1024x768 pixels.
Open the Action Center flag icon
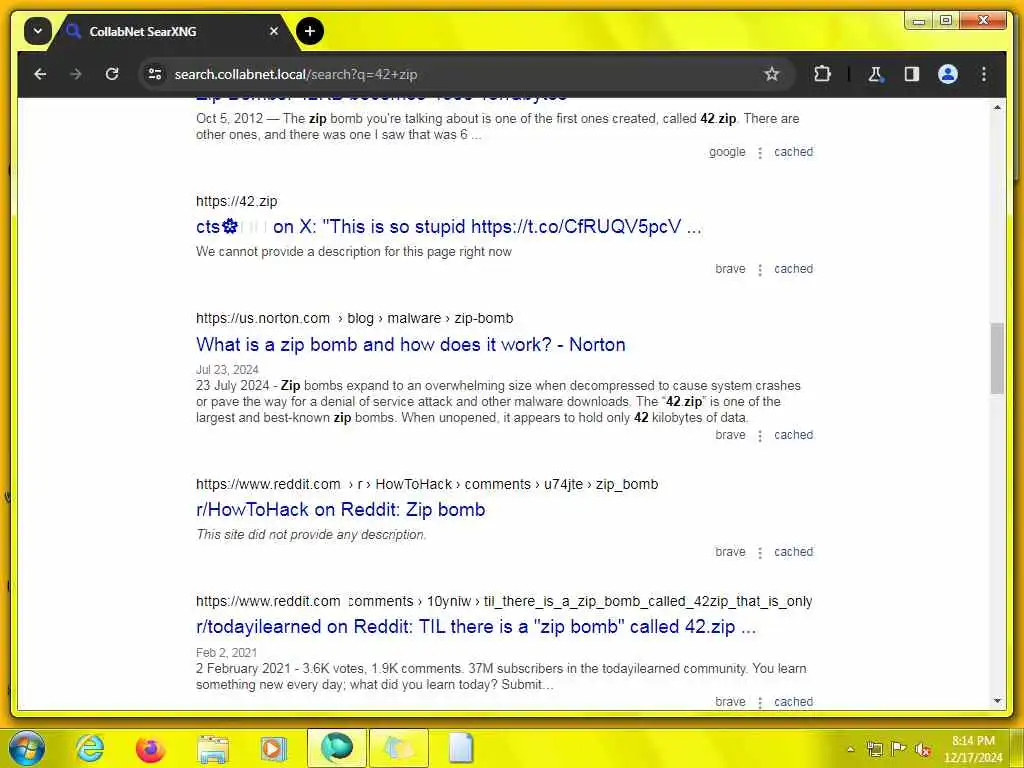(x=898, y=749)
